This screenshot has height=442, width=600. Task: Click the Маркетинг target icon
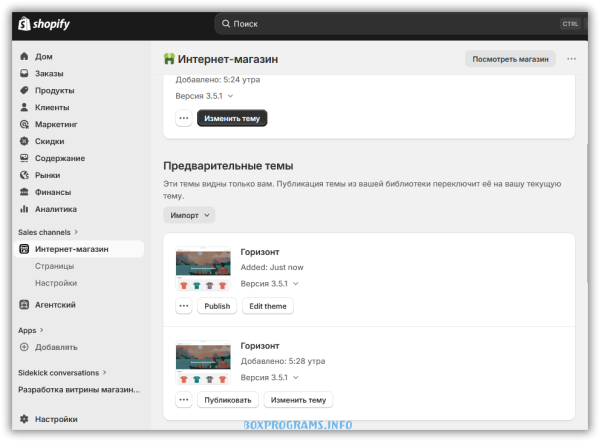pos(24,124)
